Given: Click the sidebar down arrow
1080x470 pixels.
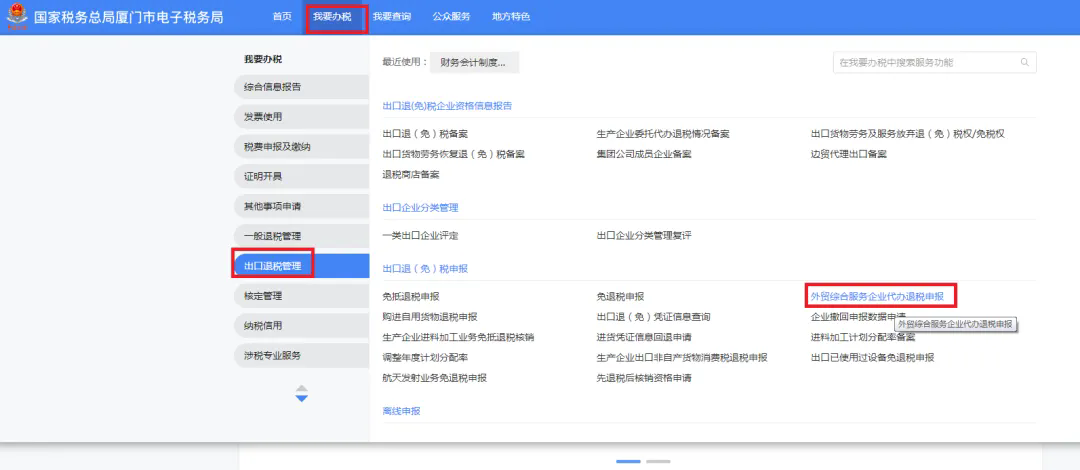Looking at the screenshot, I should [x=302, y=398].
